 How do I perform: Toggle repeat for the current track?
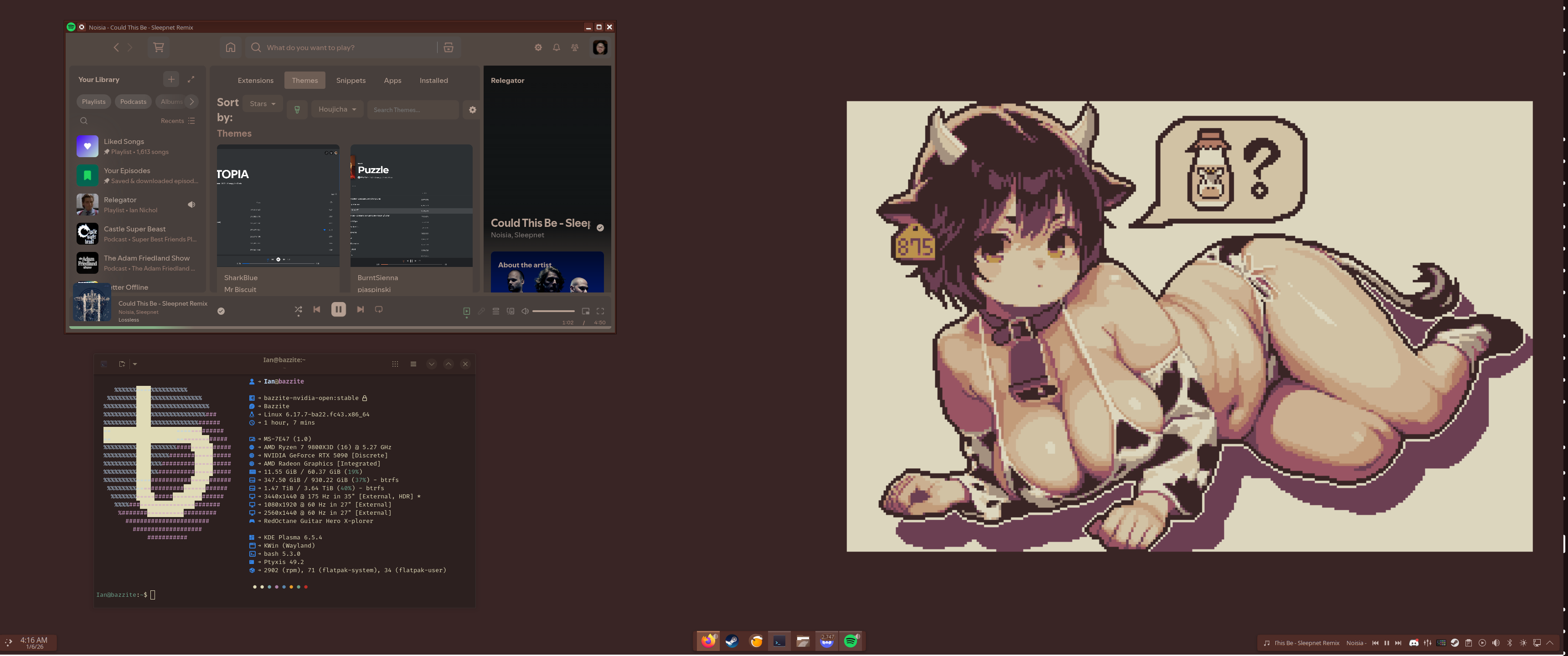point(379,310)
